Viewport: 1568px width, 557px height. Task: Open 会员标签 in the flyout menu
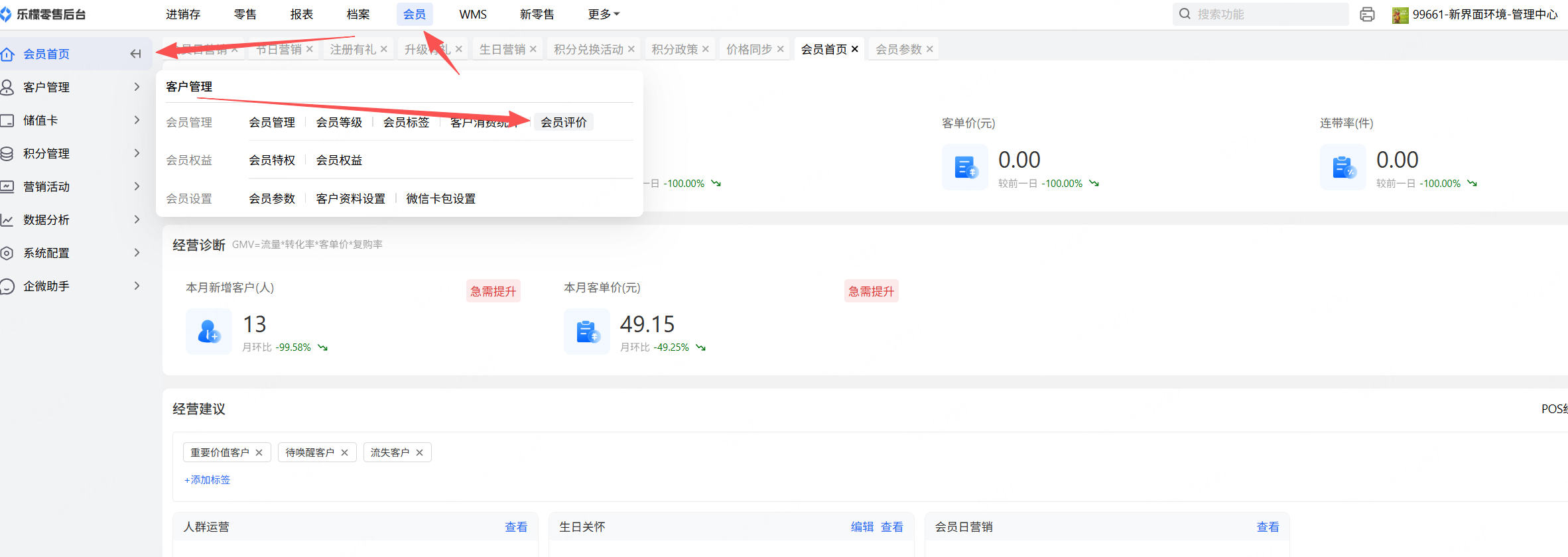click(x=406, y=122)
